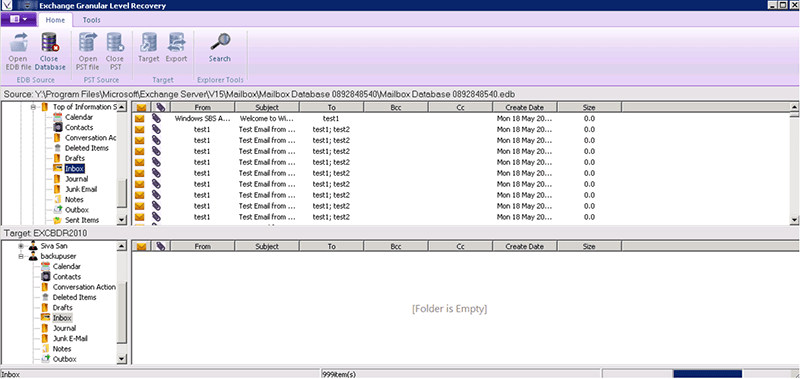The image size is (800, 379).
Task: Switch to the Home ribbon tab
Action: pos(55,20)
